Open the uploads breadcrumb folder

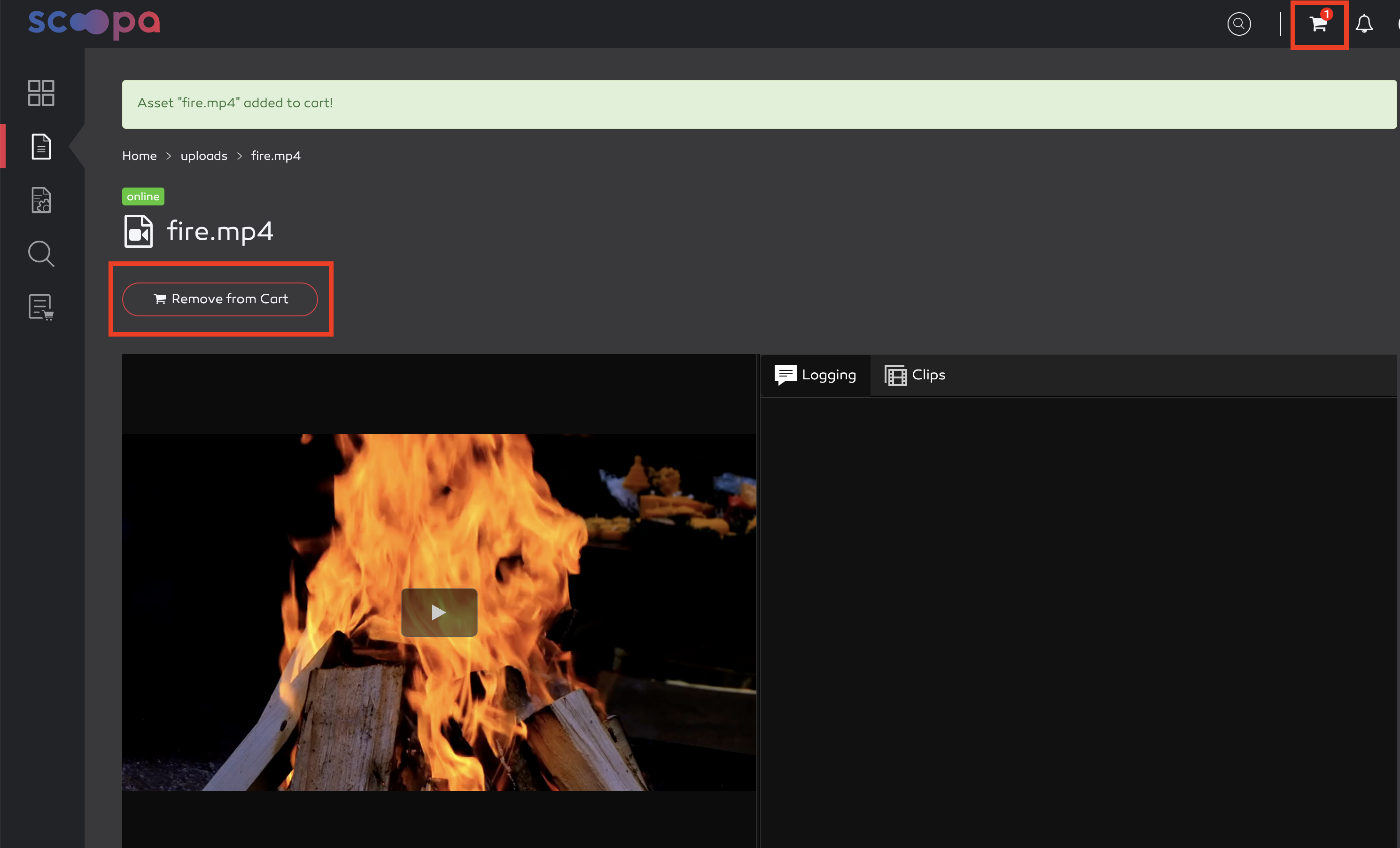point(204,156)
